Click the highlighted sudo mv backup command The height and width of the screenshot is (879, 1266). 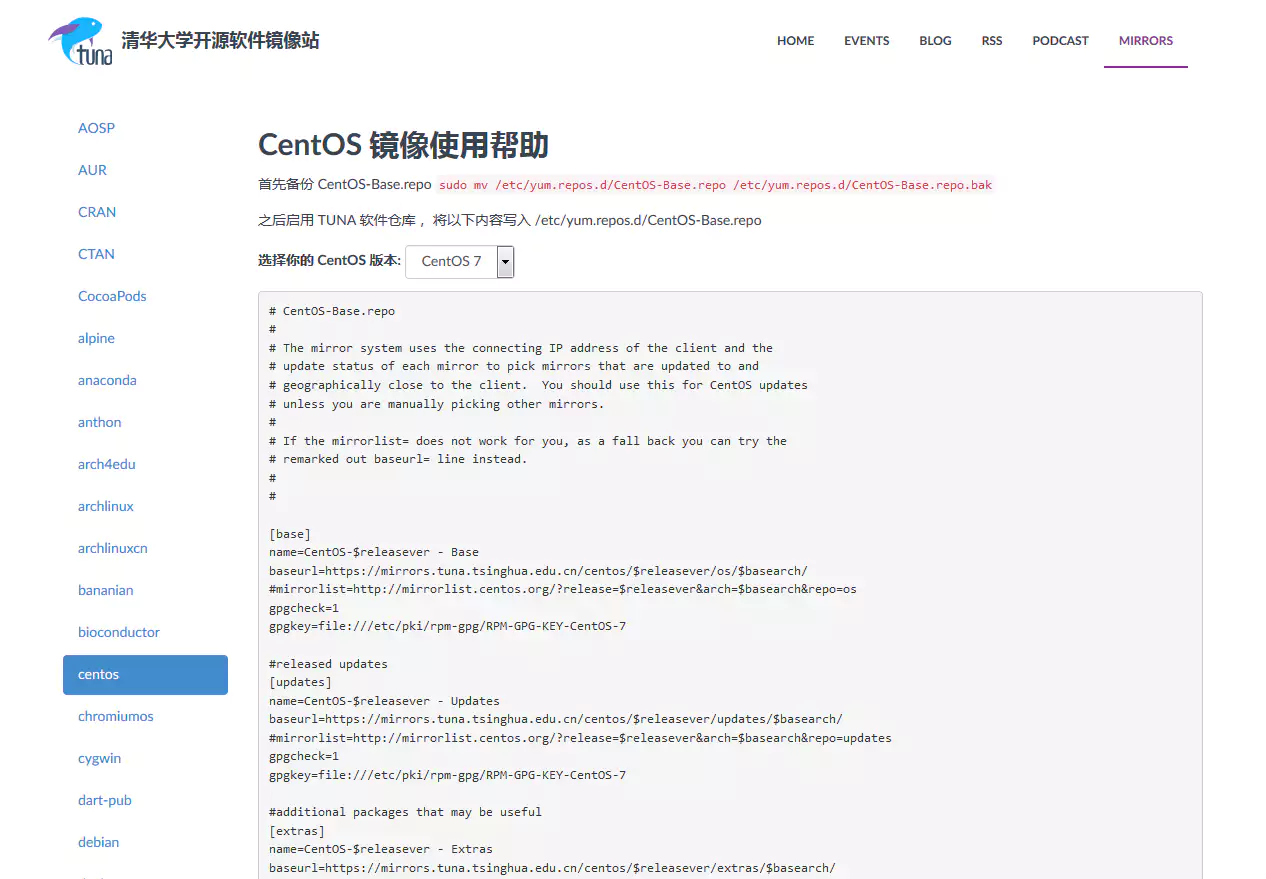(716, 185)
